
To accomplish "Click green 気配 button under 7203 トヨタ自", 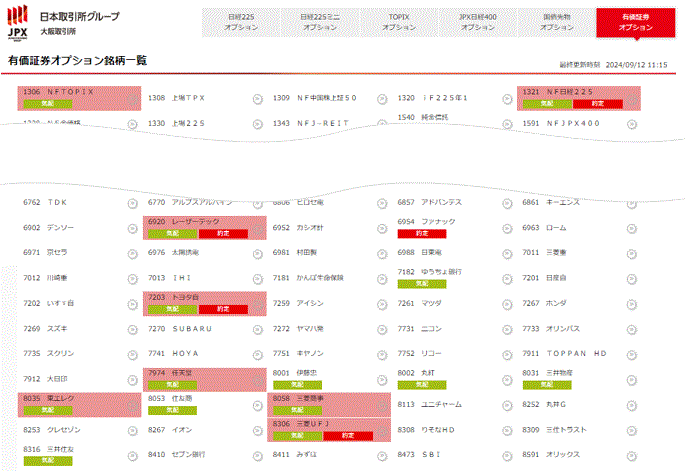I will pos(172,310).
